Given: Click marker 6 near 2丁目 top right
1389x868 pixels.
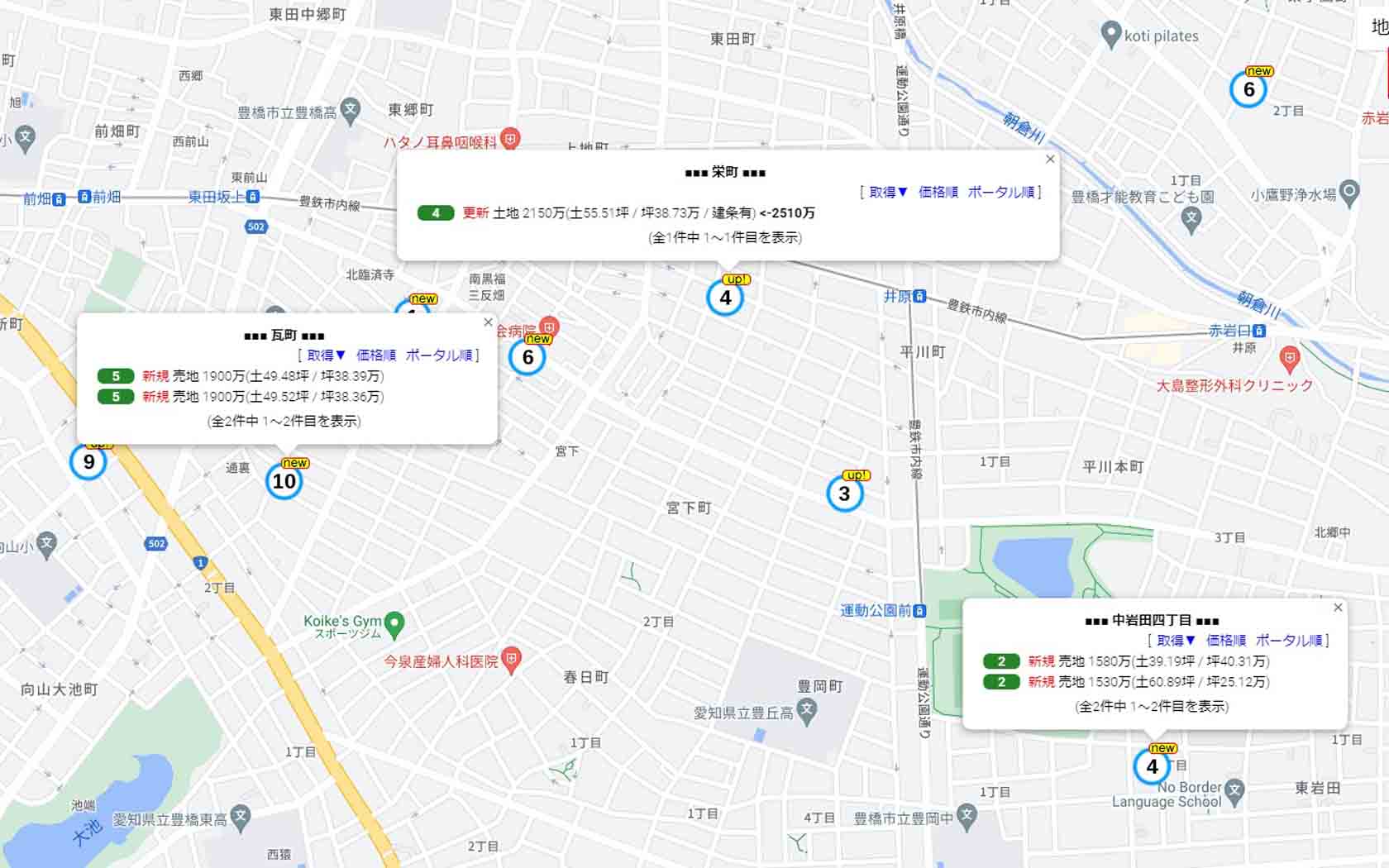Looking at the screenshot, I should (x=1248, y=89).
